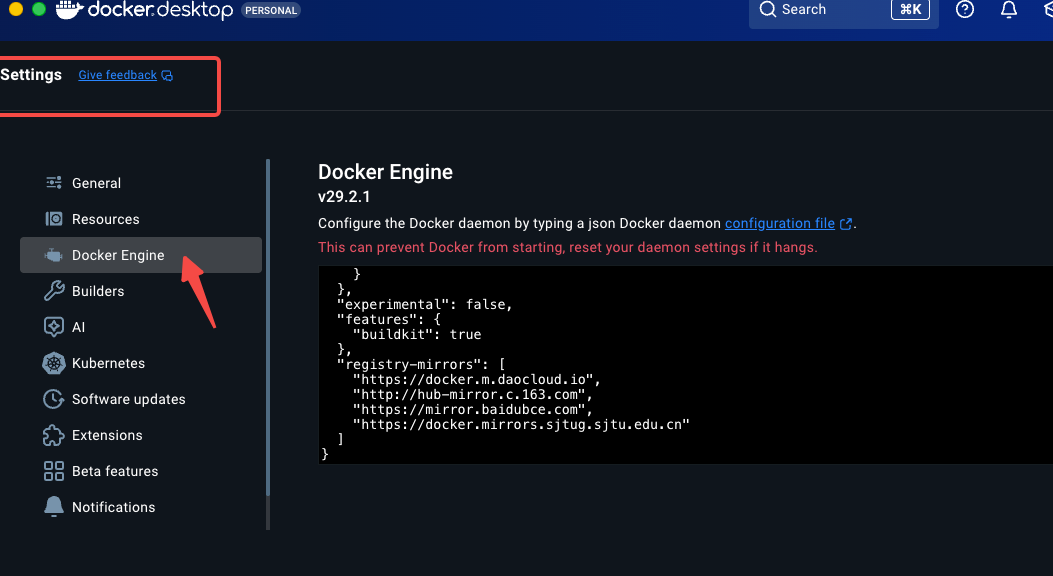The image size is (1053, 576).
Task: Click the PERSONAL plan badge
Action: point(271,10)
